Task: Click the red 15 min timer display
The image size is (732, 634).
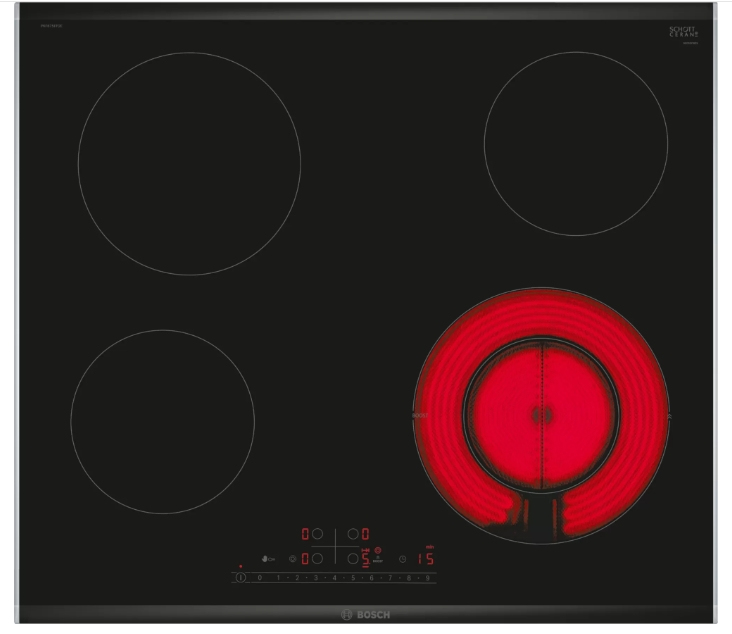Action: pyautogui.click(x=426, y=560)
